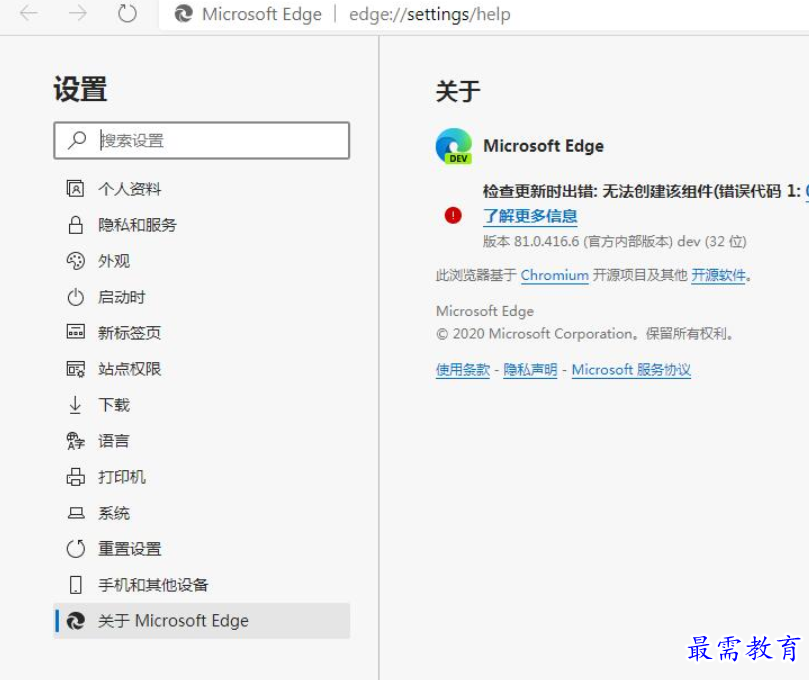
Task: Click the 关于 page heading
Action: pyautogui.click(x=458, y=91)
